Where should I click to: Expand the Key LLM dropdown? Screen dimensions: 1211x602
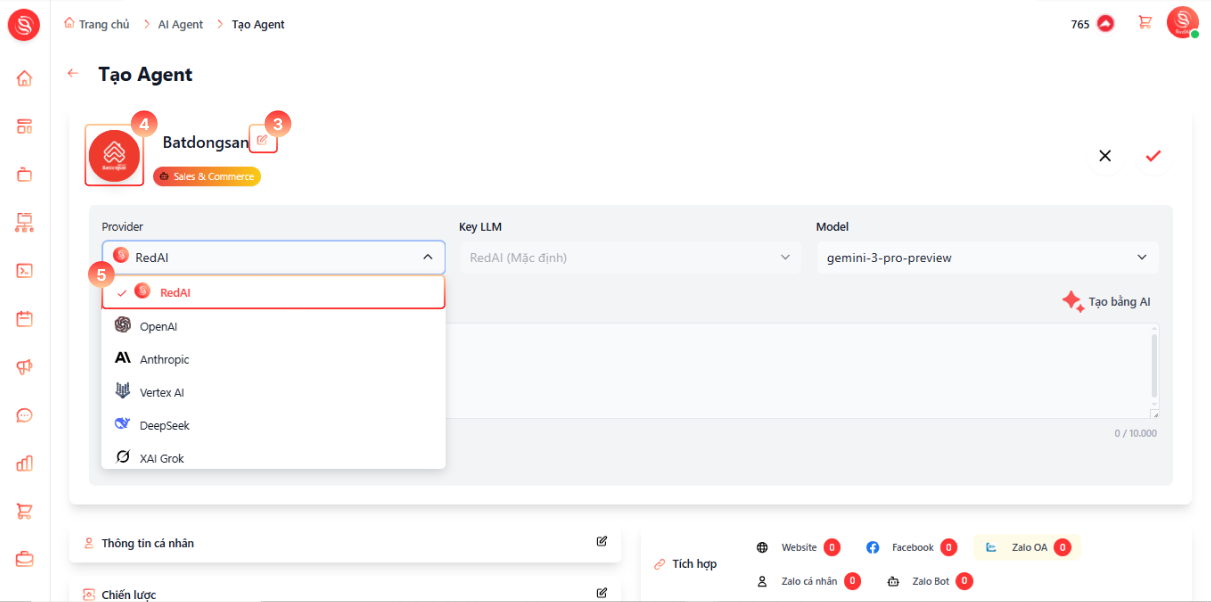tap(630, 257)
